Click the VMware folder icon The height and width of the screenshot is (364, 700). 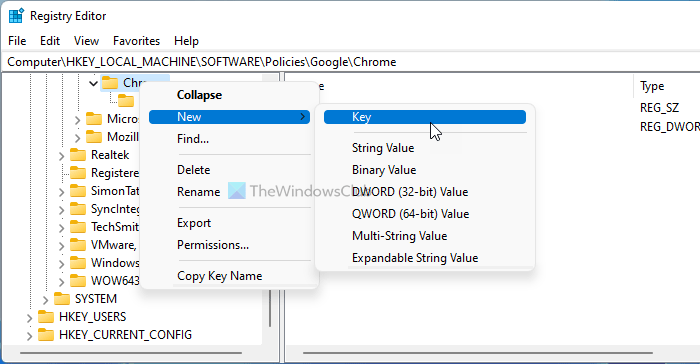pyautogui.click(x=78, y=245)
